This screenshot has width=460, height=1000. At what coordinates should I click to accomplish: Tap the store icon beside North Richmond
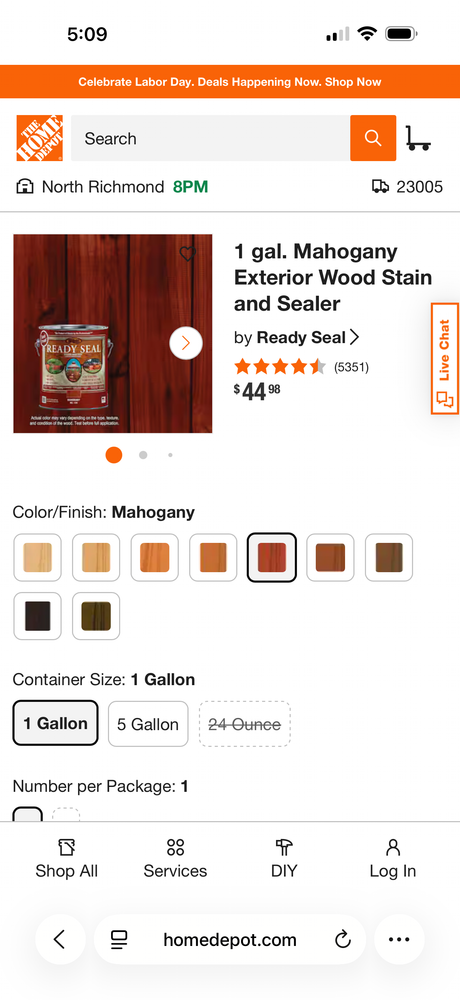[25, 187]
